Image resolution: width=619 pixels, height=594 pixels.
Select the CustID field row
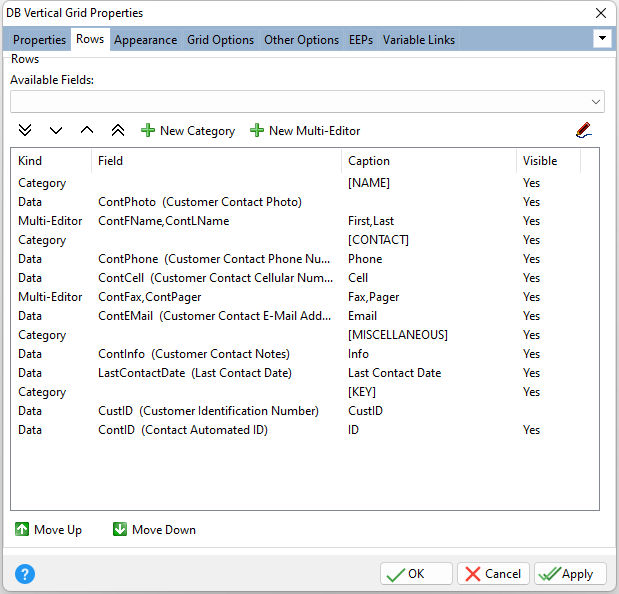point(305,410)
